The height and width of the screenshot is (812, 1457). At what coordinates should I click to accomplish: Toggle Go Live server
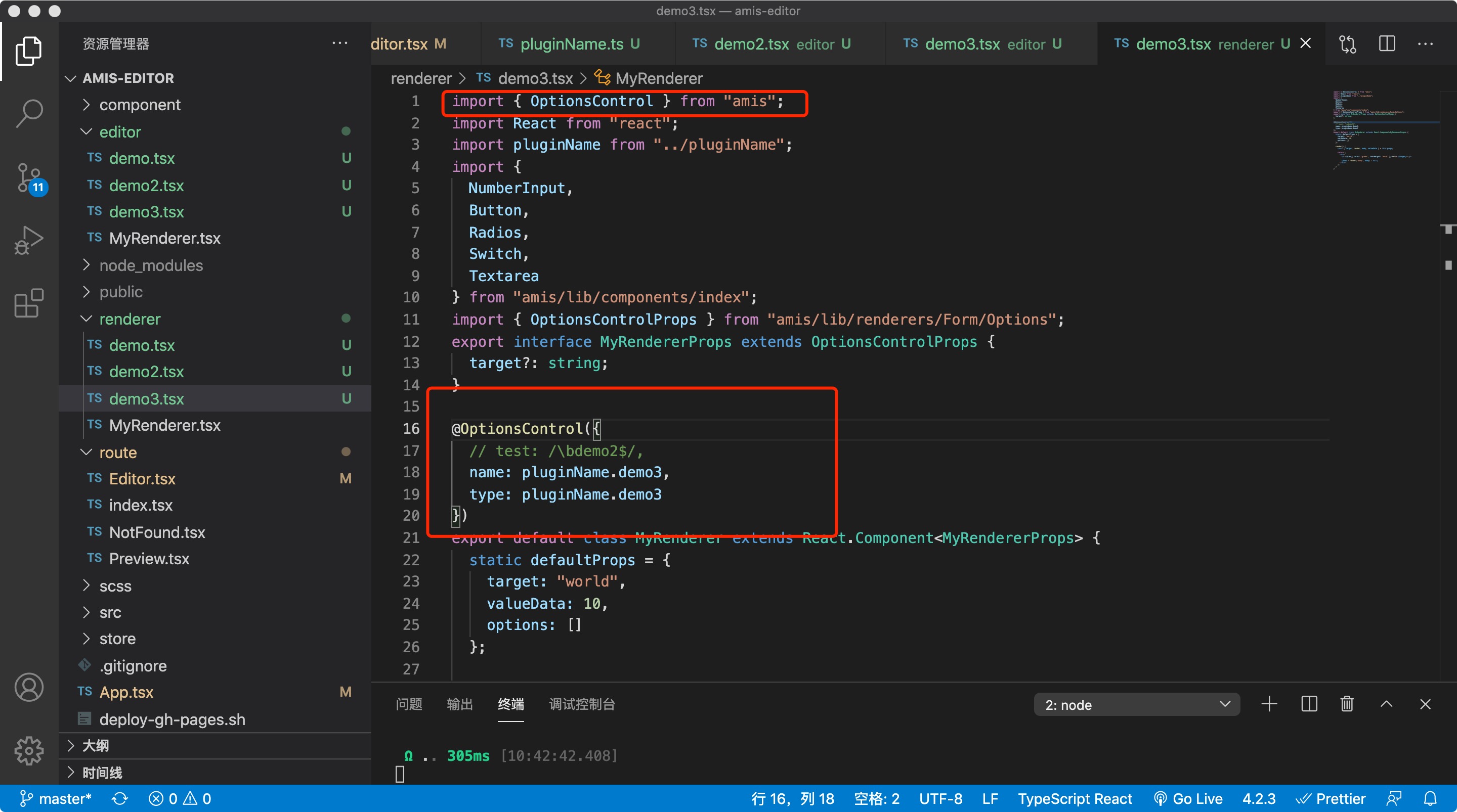coord(1188,798)
